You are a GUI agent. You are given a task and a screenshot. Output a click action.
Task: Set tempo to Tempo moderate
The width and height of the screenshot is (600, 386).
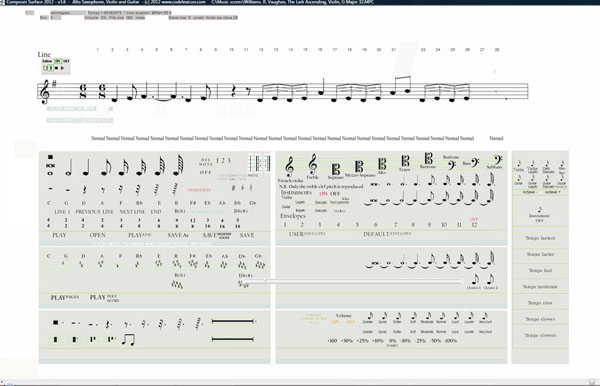coord(540,287)
